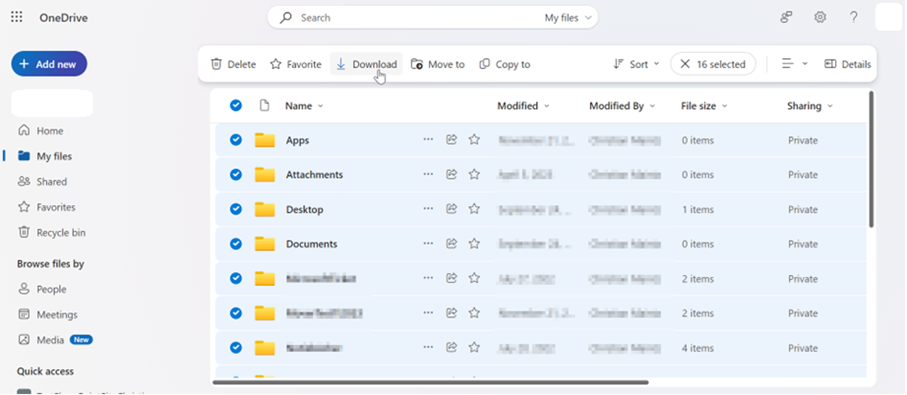Share the Documents folder
The height and width of the screenshot is (395, 907).
click(451, 243)
